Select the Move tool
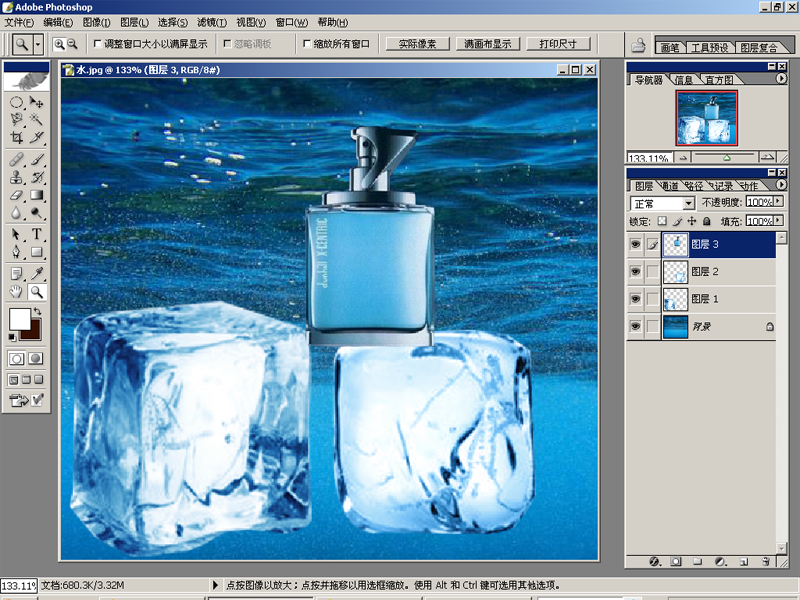The height and width of the screenshot is (600, 800). pos(36,102)
